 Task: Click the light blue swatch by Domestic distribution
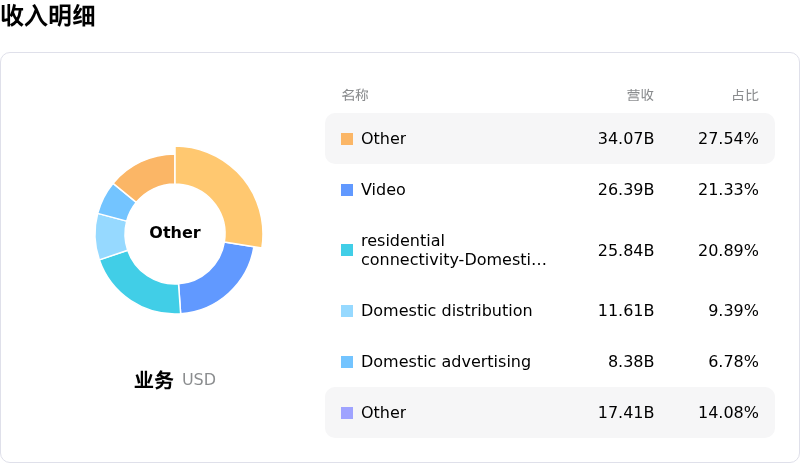(x=347, y=311)
